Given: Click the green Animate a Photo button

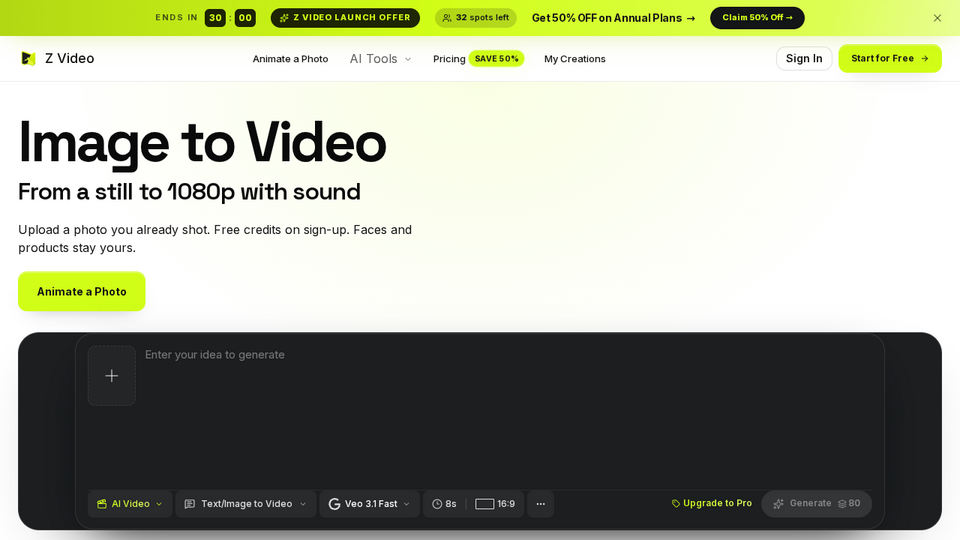Looking at the screenshot, I should pyautogui.click(x=81, y=291).
